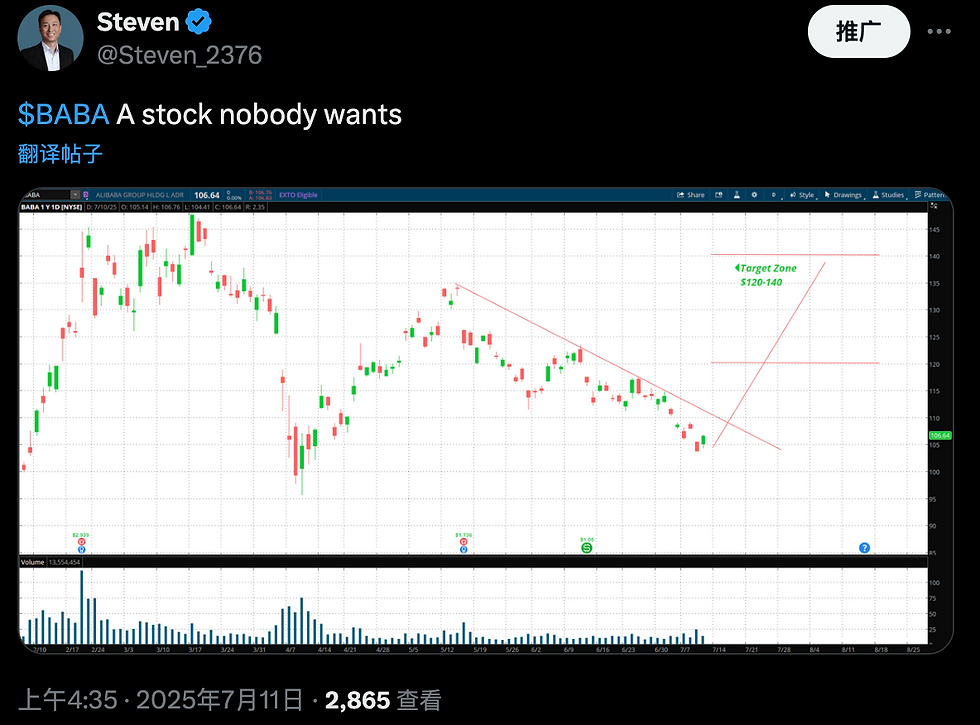Open the Style menu in chart toolbar
Screen dimensions: 980x725
click(802, 195)
